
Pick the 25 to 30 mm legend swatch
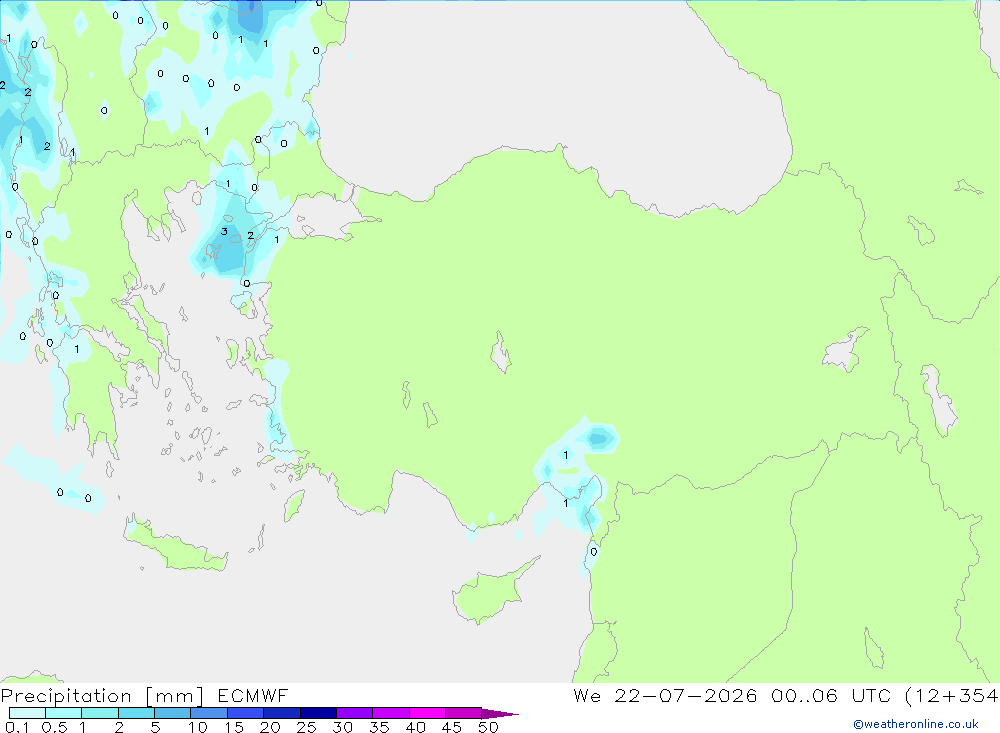click(x=318, y=713)
